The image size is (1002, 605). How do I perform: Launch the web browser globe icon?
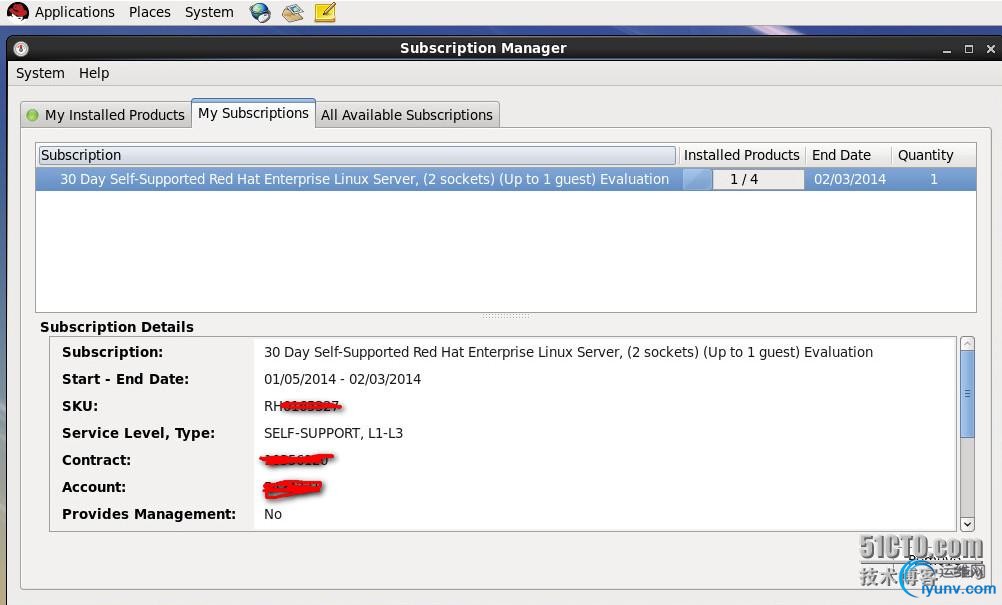coord(260,12)
